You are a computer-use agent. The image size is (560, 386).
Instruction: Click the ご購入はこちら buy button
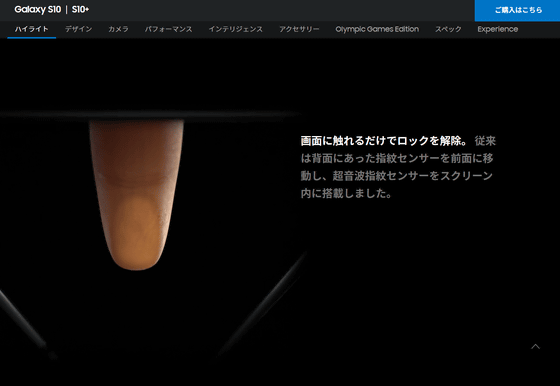coord(518,10)
